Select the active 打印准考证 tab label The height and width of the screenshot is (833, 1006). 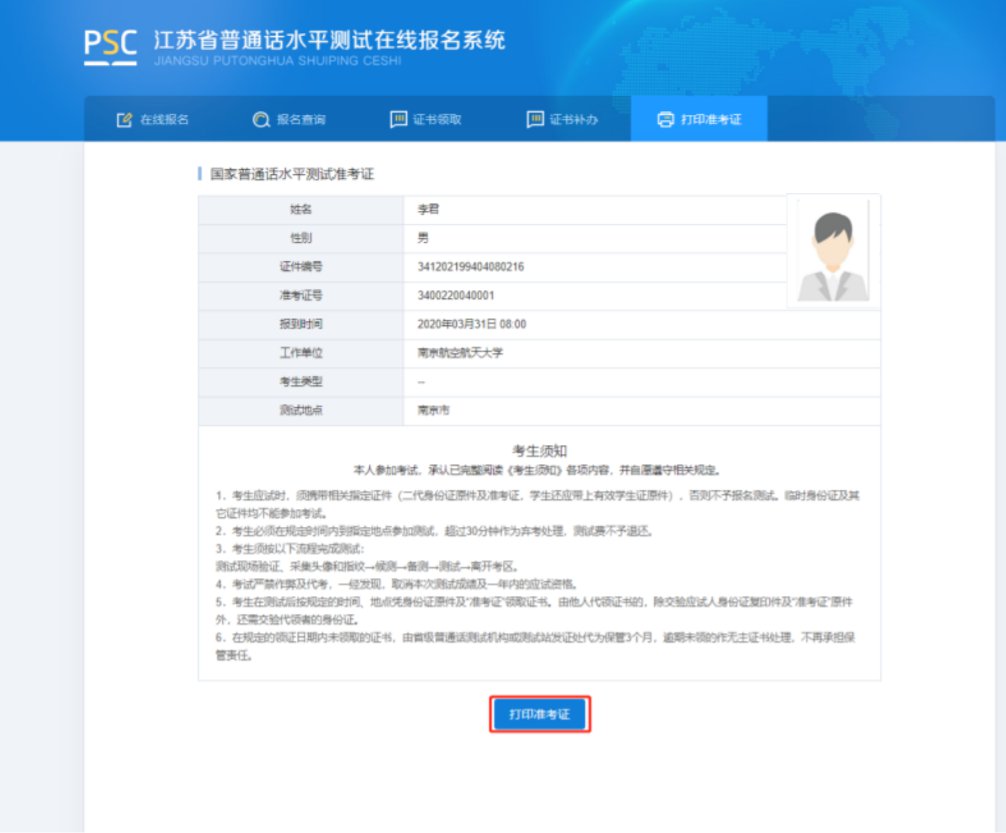pyautogui.click(x=710, y=120)
